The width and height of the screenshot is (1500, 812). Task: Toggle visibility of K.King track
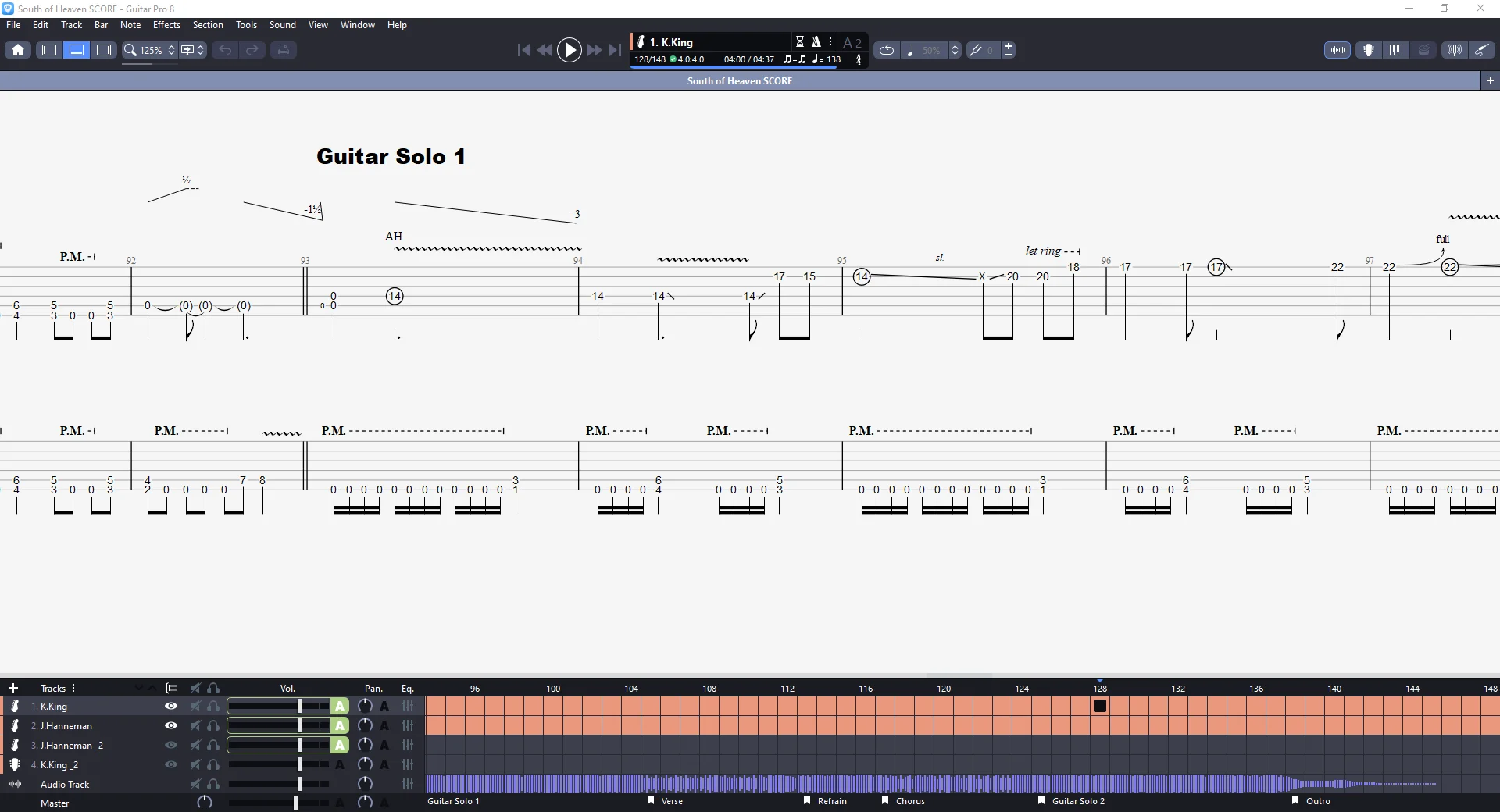[x=170, y=706]
